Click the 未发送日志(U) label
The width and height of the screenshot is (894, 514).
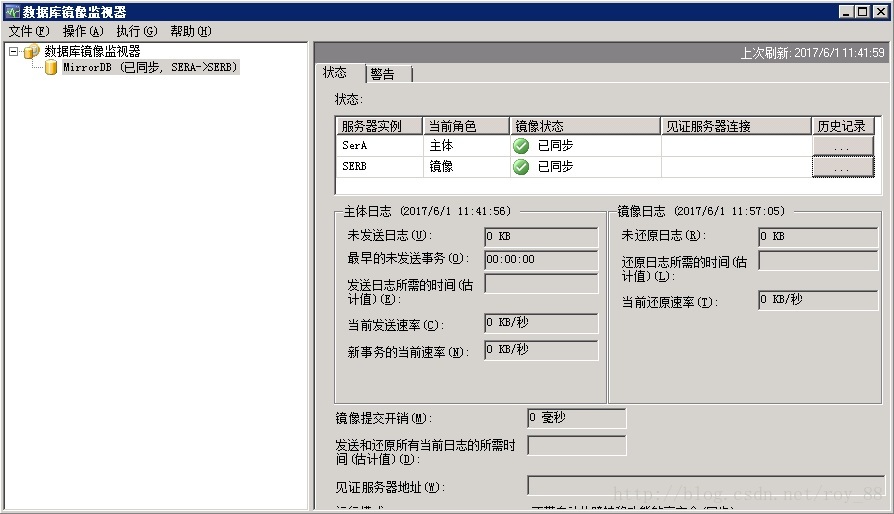390,235
